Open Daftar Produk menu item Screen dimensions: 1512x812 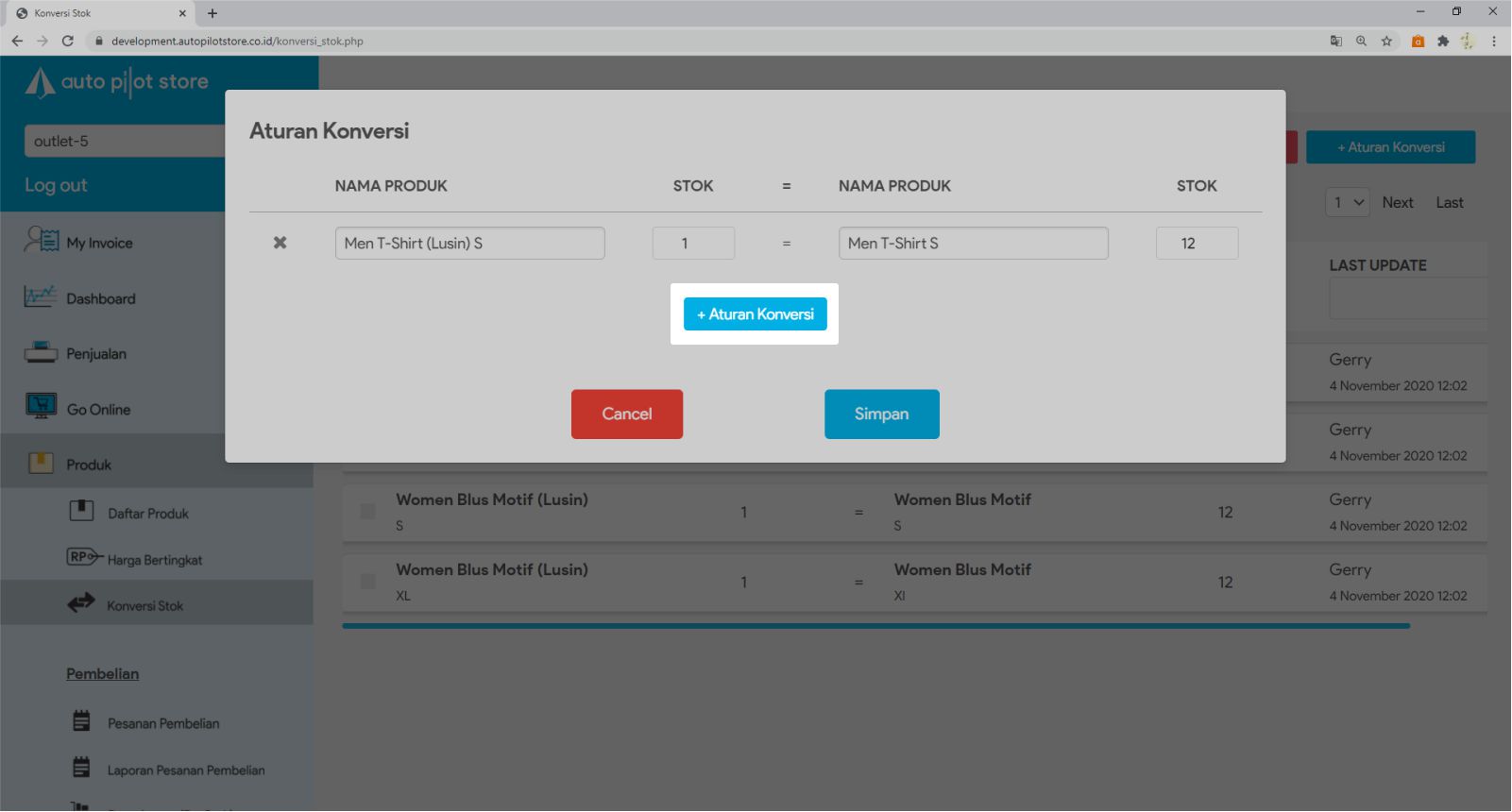pos(148,514)
